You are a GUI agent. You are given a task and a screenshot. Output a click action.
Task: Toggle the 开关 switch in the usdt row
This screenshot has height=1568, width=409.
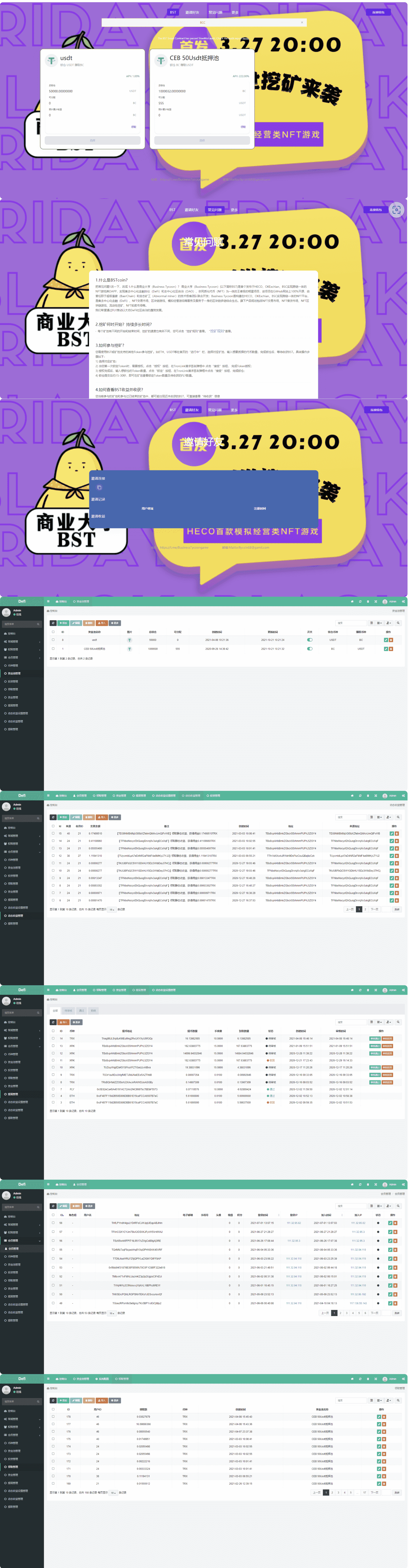coord(309,640)
